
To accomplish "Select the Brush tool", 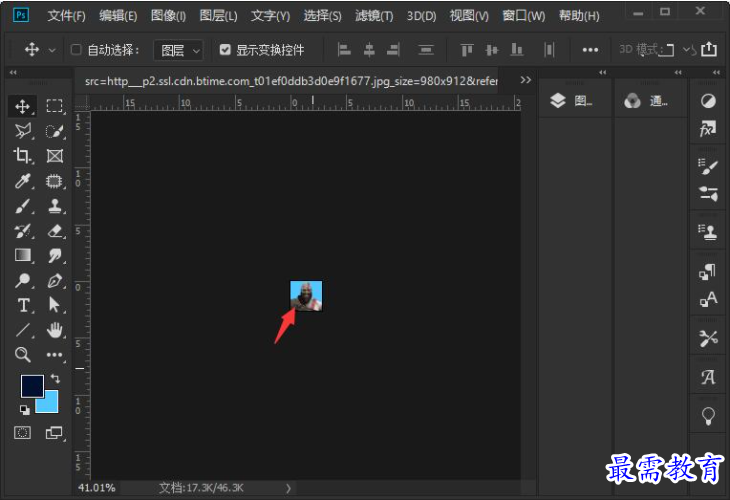I will click(22, 206).
